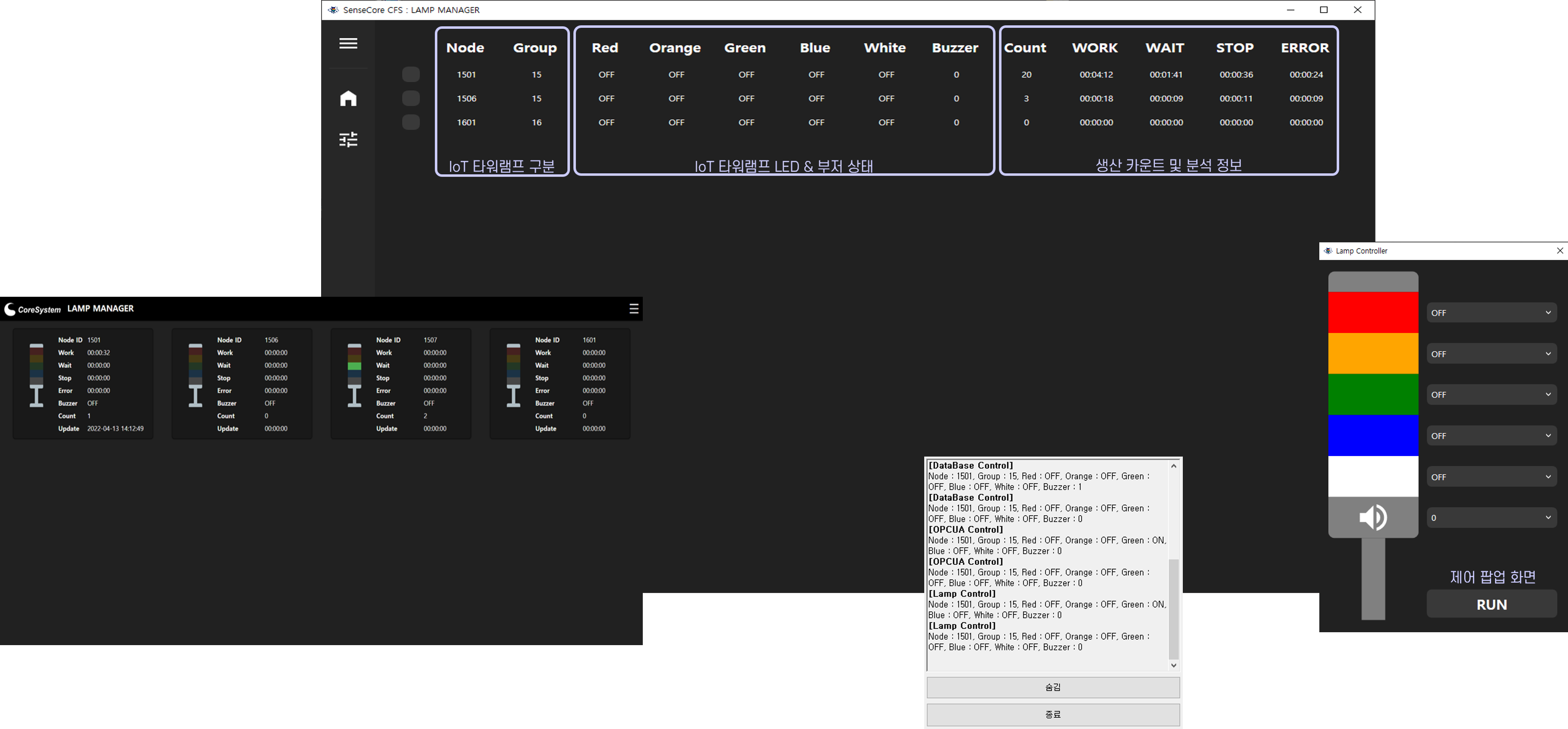Click the 종료 exit button

pyautogui.click(x=1053, y=715)
